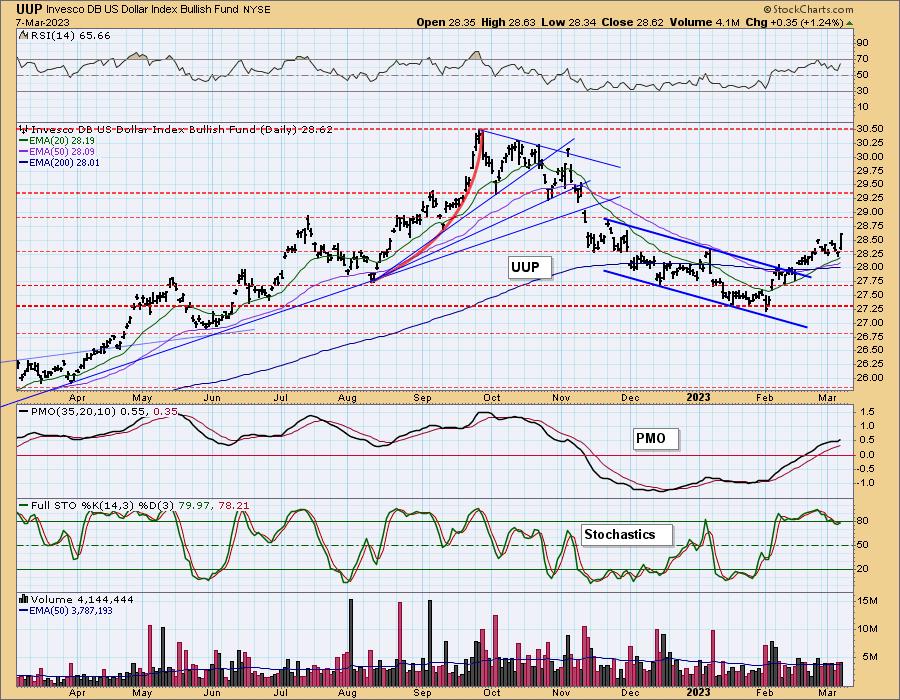Click the green up-arrow change icon
900x700 pixels.
(849, 23)
